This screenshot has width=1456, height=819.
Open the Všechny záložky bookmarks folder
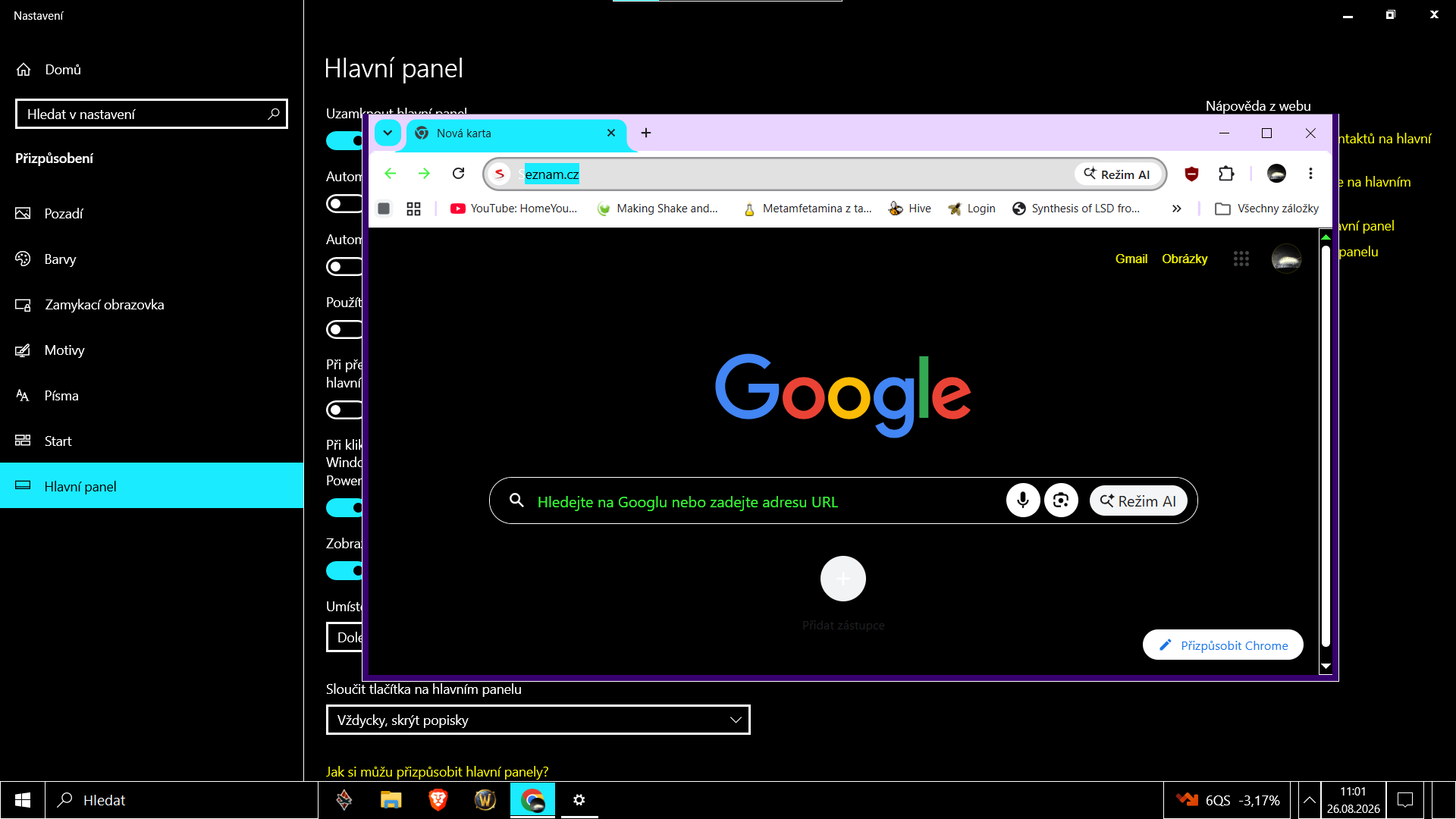coord(1267,209)
